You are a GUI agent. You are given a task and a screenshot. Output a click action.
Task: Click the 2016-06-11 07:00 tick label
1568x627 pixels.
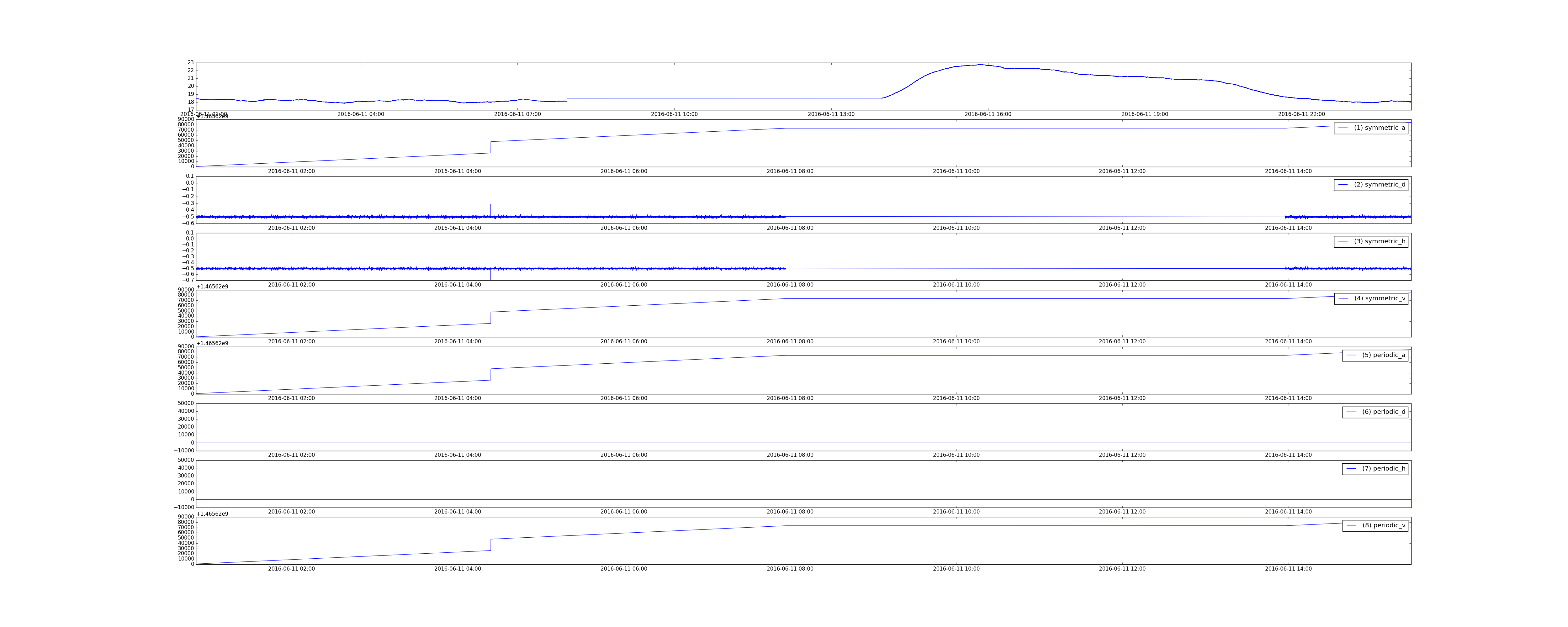pos(517,114)
